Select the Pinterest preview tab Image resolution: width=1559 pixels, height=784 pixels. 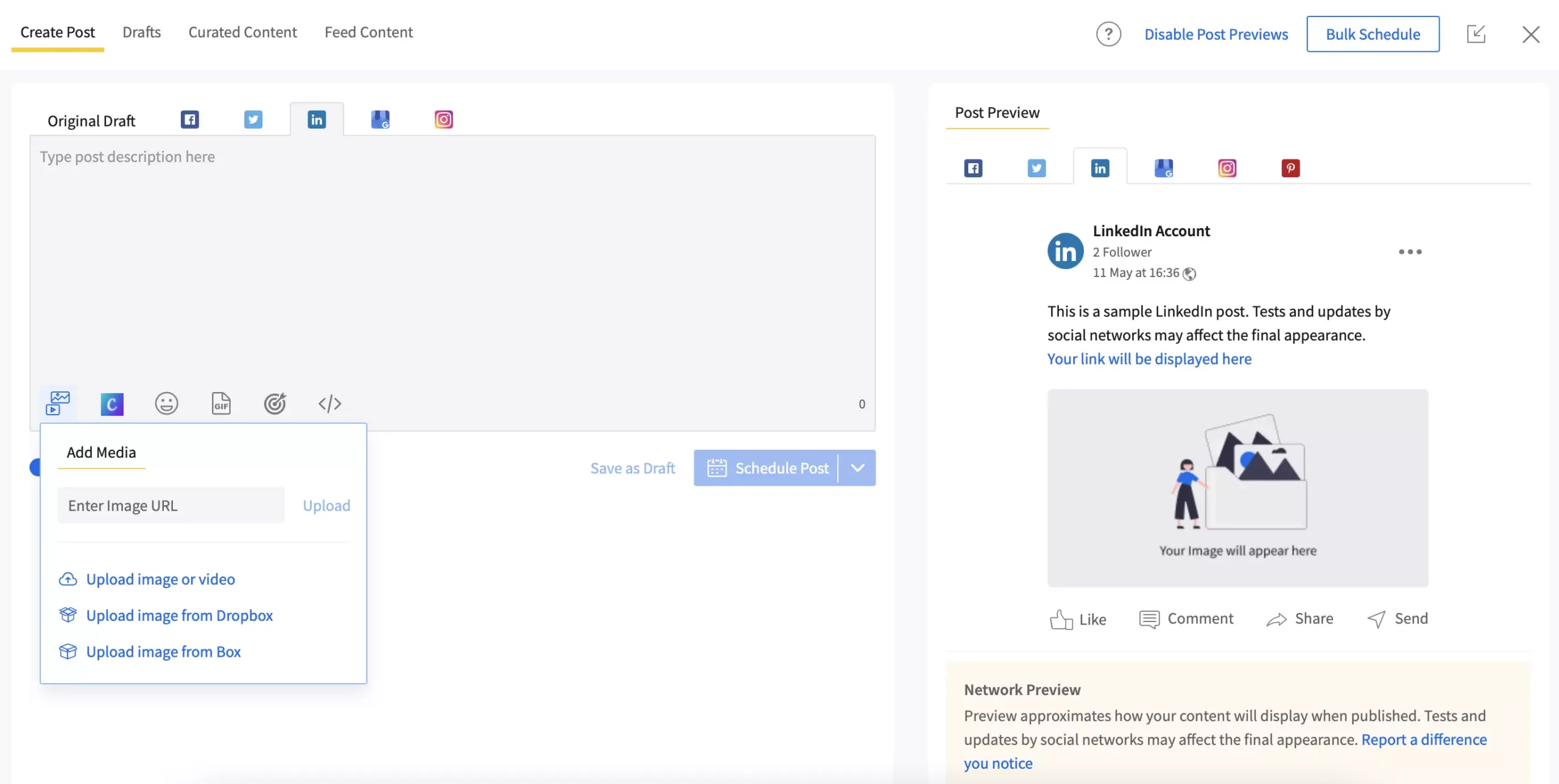point(1292,167)
